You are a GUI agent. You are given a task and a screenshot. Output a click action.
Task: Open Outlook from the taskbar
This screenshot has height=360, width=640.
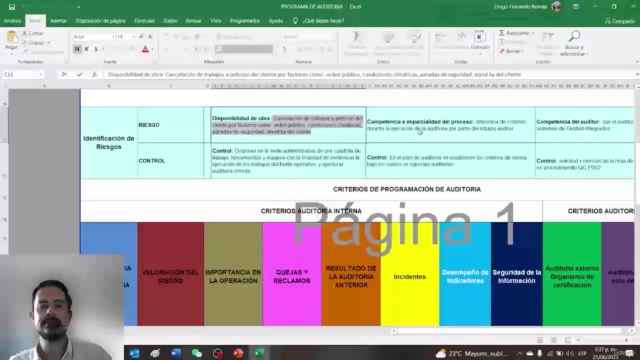pos(134,353)
